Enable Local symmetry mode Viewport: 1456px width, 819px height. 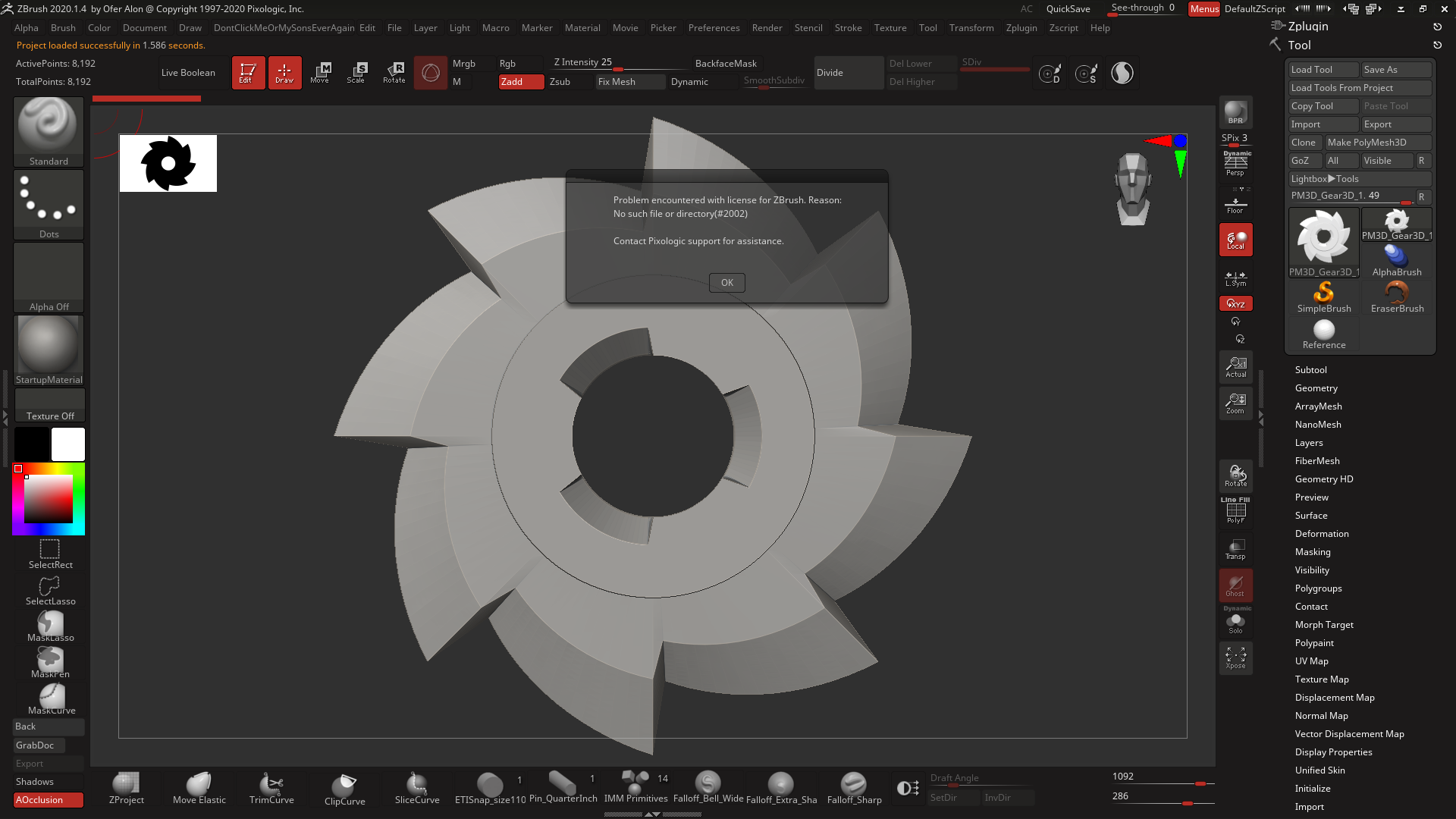(1235, 239)
